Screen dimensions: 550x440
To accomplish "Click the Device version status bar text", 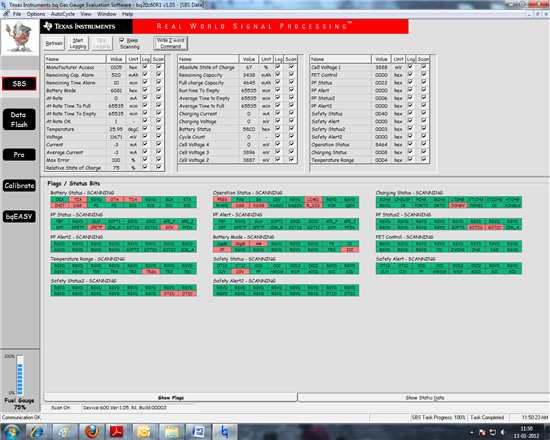I will point(125,408).
